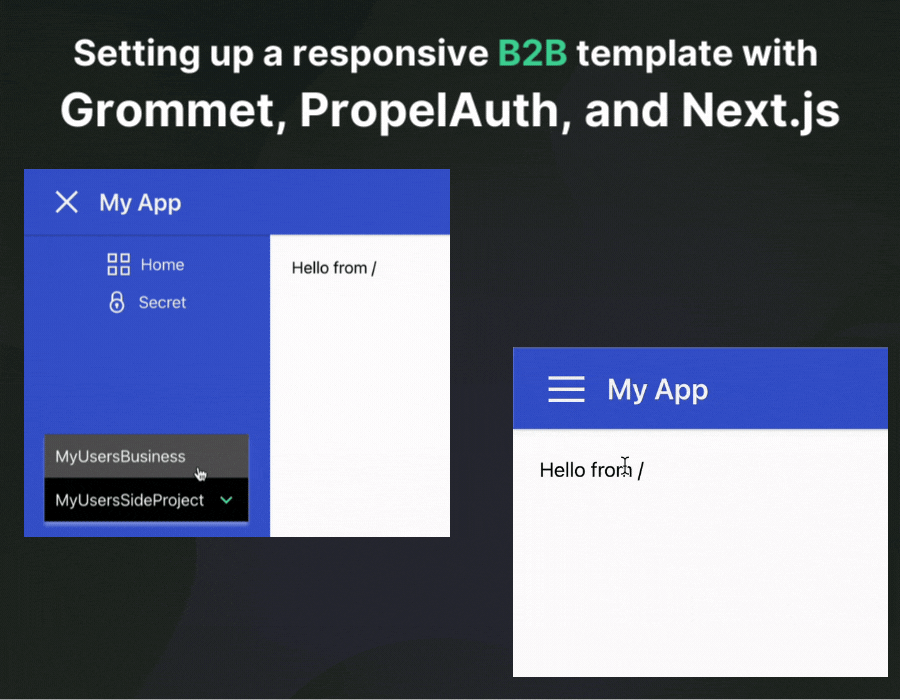Screen dimensions: 900x700
Task: Collapse the navigation sidebar using the X control
Action: (x=66, y=202)
